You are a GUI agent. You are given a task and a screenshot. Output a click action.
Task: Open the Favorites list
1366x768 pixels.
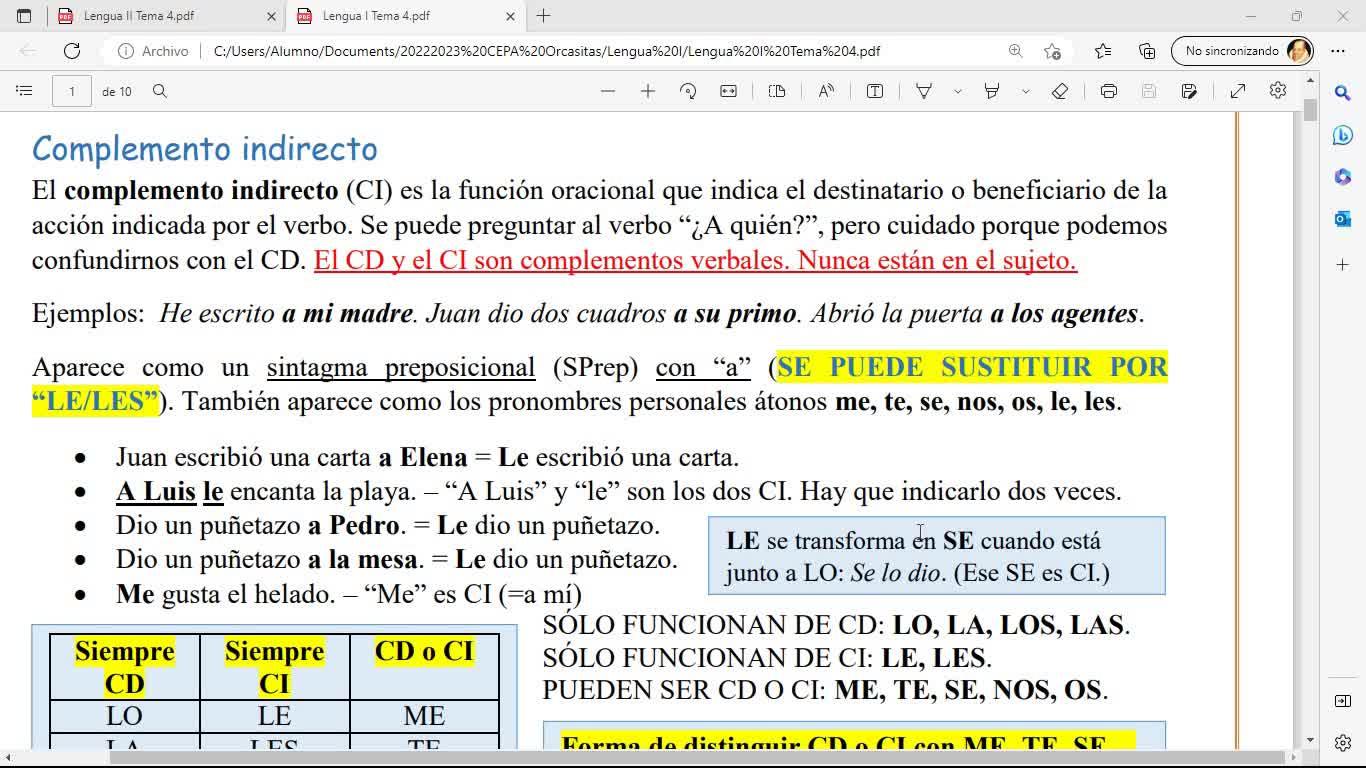(x=1102, y=51)
